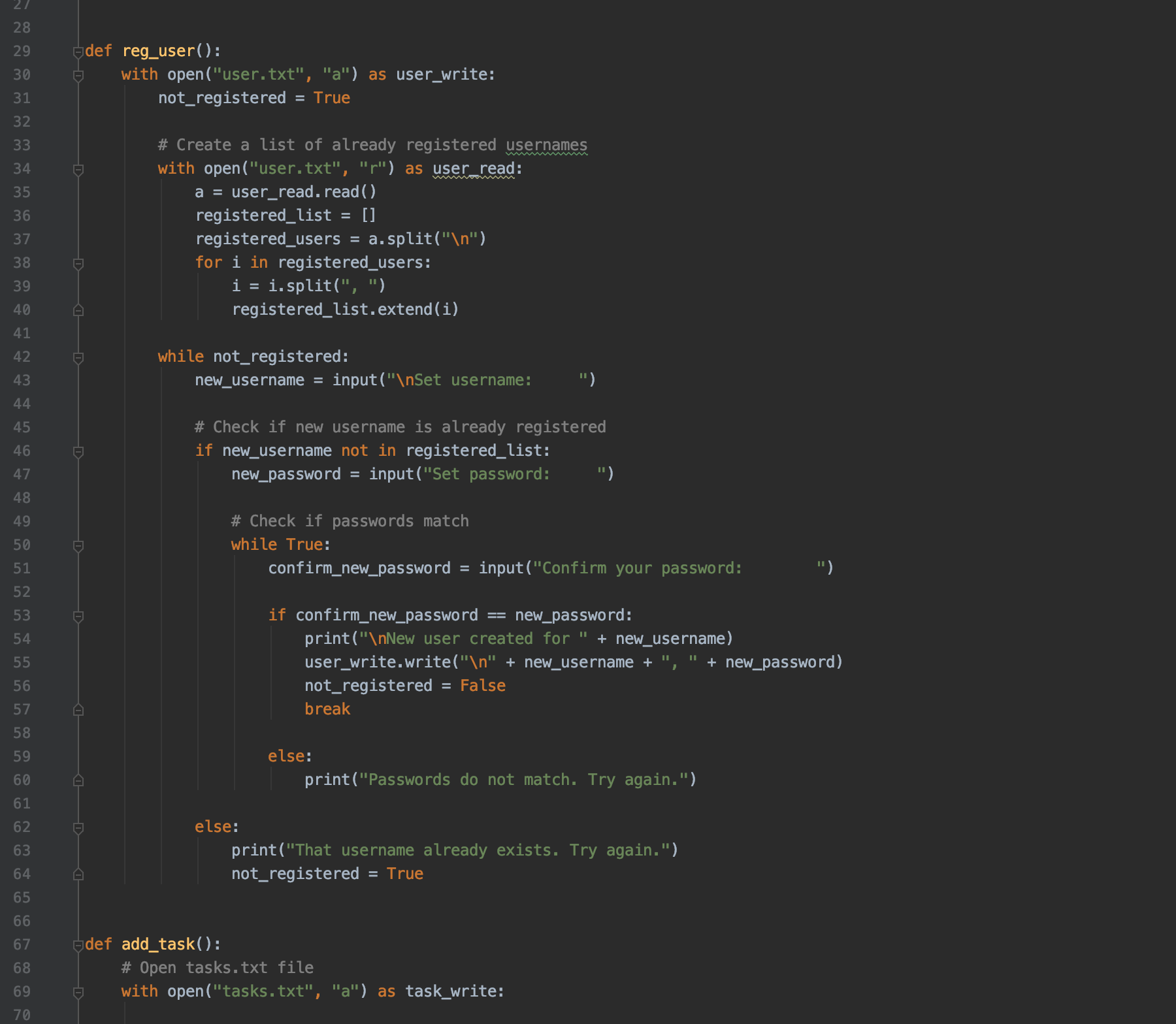Screen dimensions: 1176x1024
Task: Click line number 43 in the gutter
Action: [x=22, y=380]
